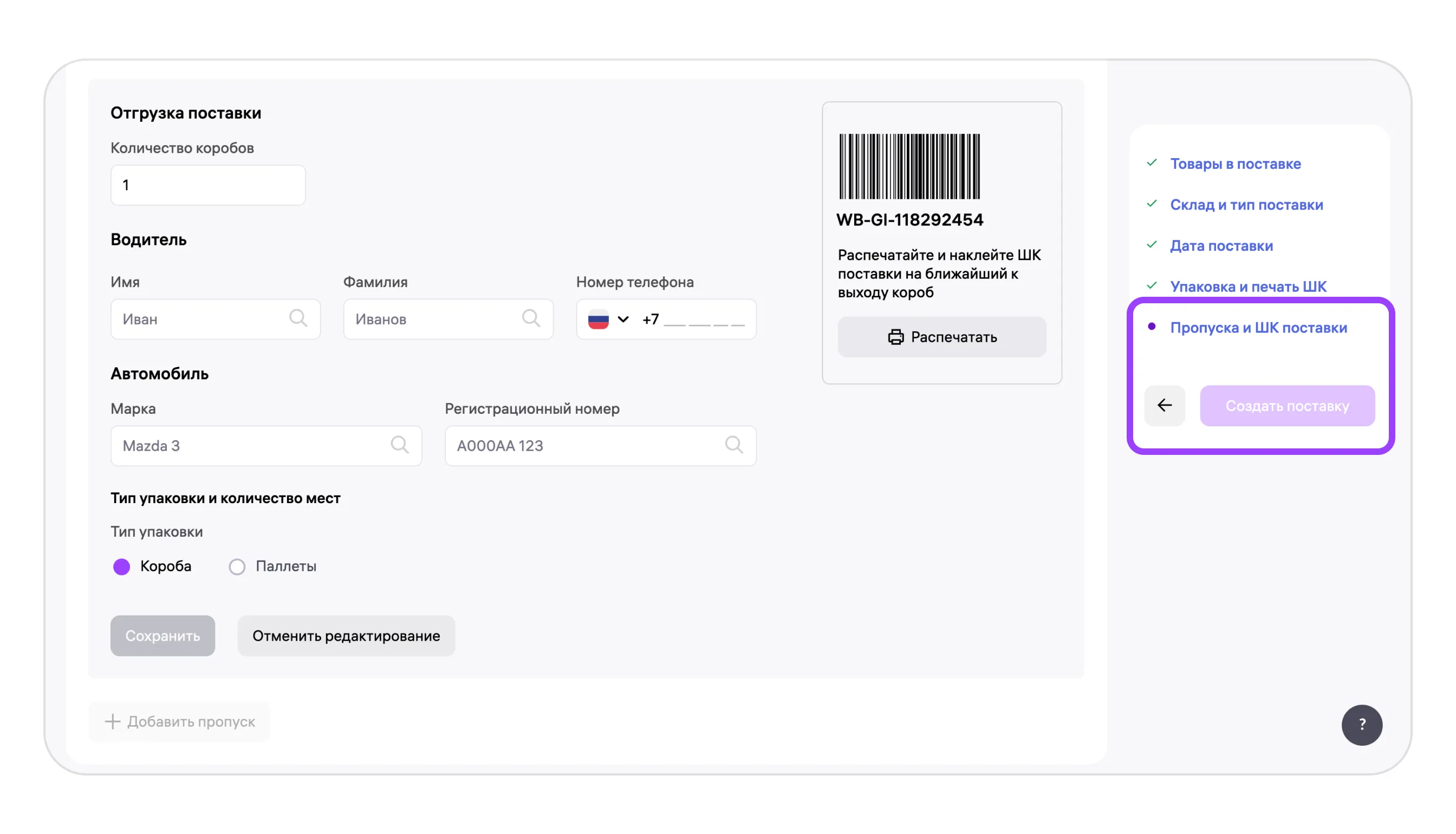This screenshot has height=834, width=1456.
Task: Click search icon in Регистрационный номер field
Action: click(x=734, y=445)
